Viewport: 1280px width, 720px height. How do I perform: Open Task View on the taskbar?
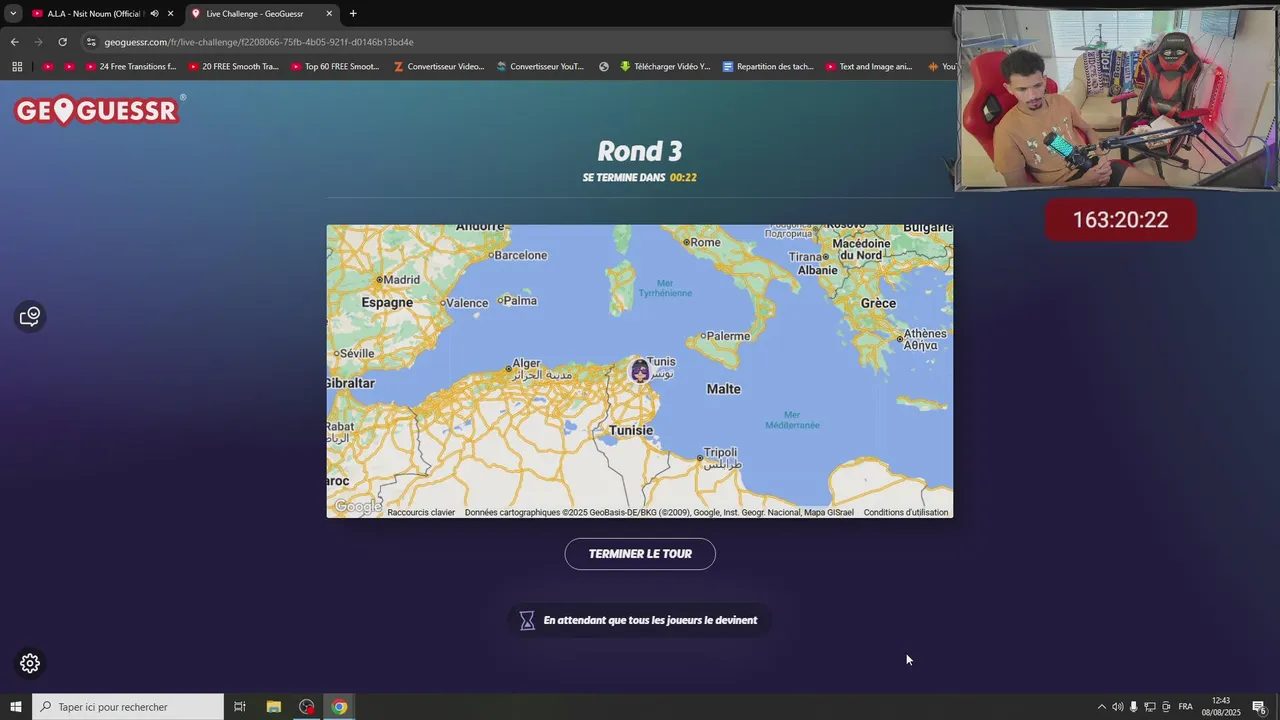(x=240, y=707)
